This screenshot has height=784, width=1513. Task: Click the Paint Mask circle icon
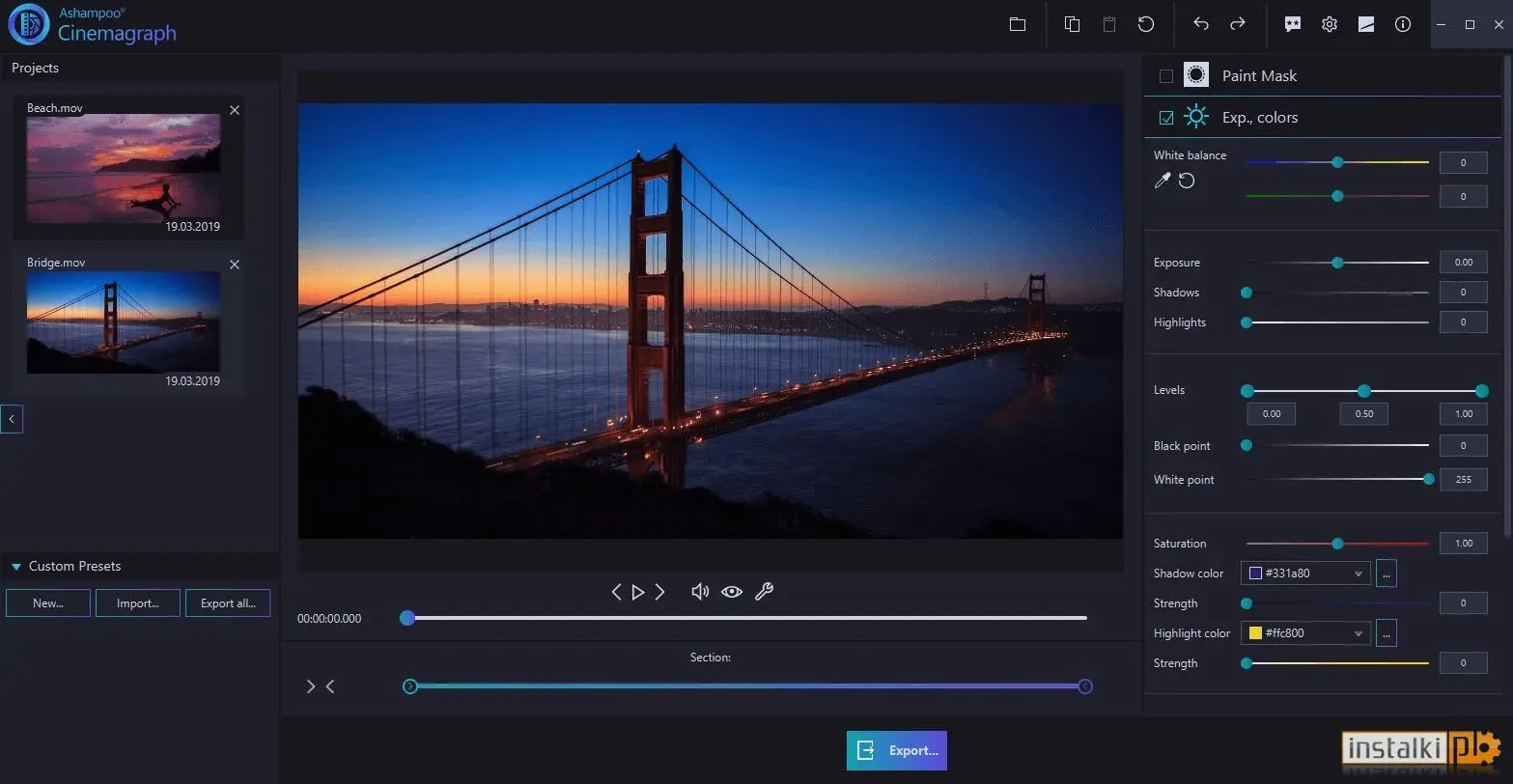coord(1196,75)
